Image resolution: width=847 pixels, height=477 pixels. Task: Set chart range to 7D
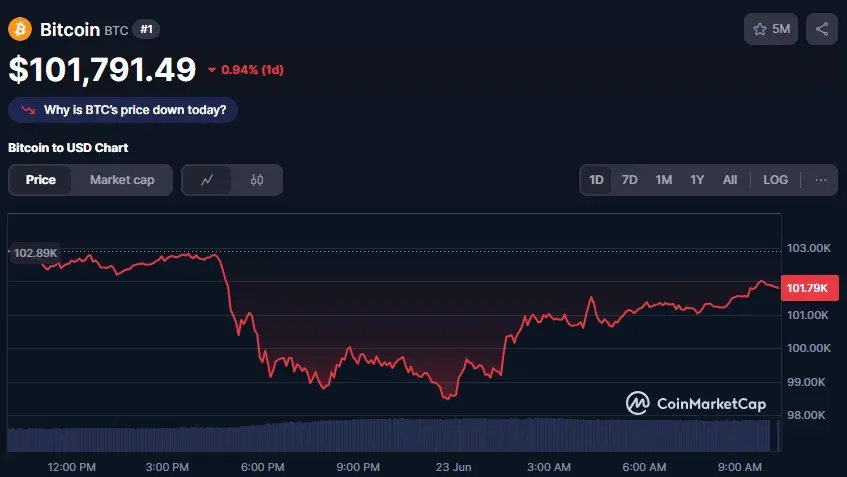[629, 180]
